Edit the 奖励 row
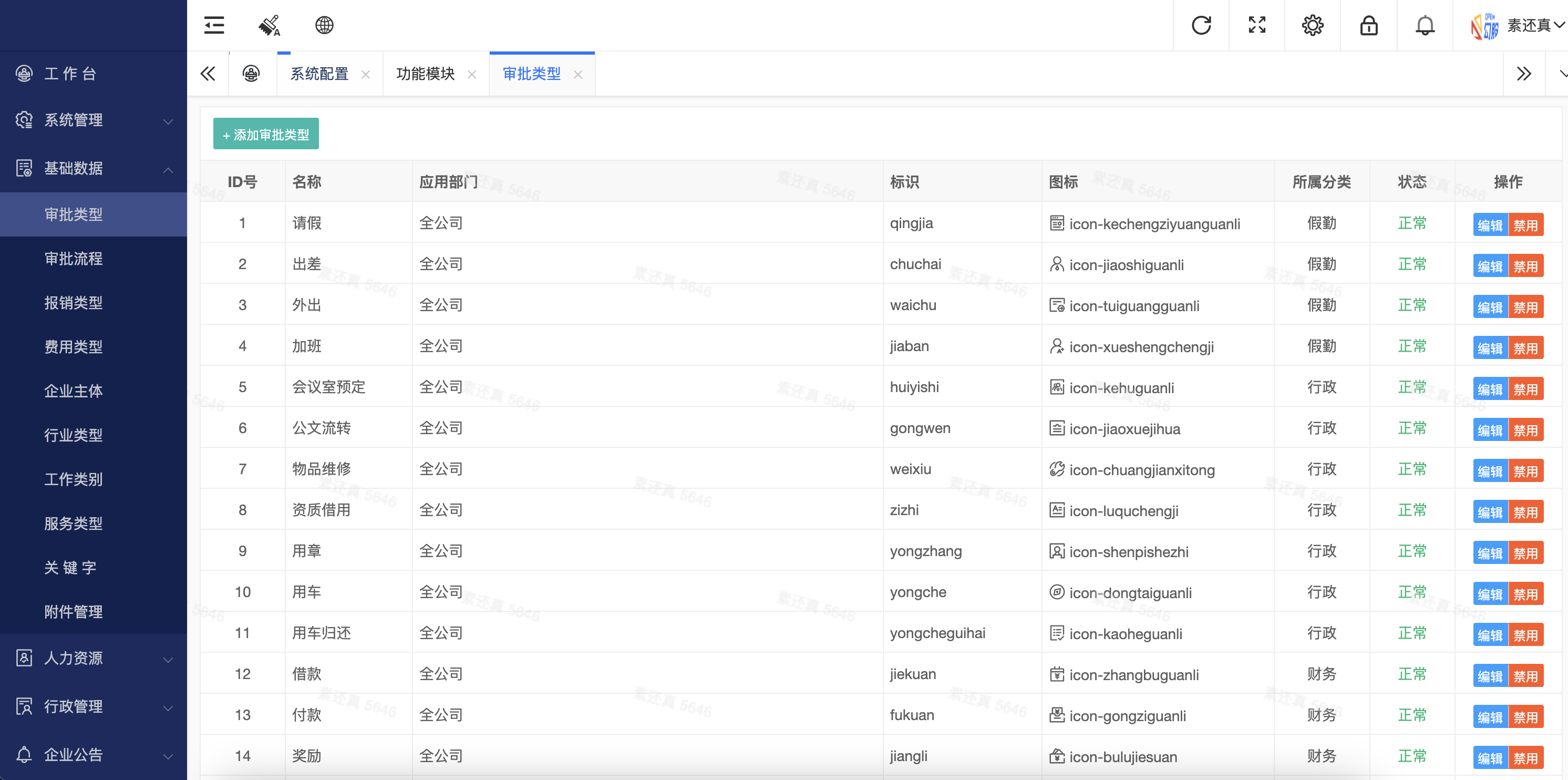The width and height of the screenshot is (1568, 780). pos(1490,757)
